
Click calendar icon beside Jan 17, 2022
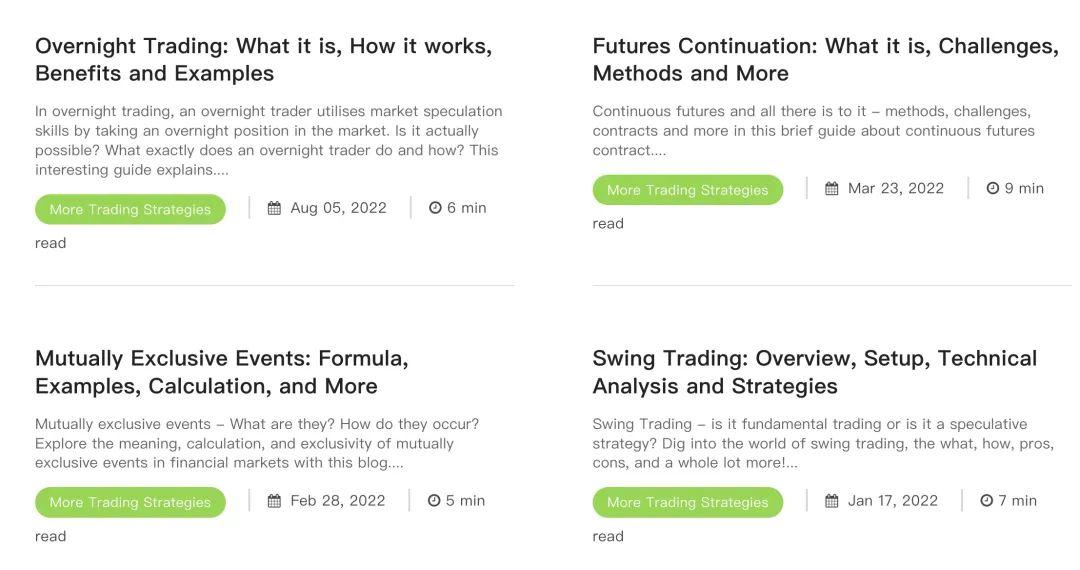tap(832, 501)
